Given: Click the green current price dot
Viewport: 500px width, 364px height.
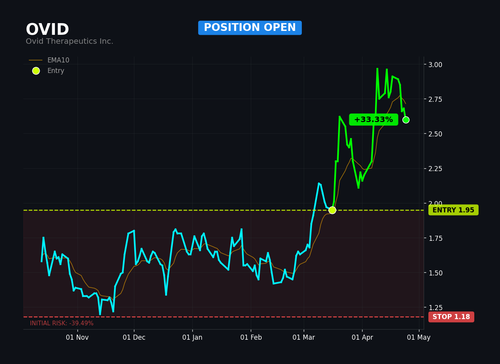Looking at the screenshot, I should point(406,120).
